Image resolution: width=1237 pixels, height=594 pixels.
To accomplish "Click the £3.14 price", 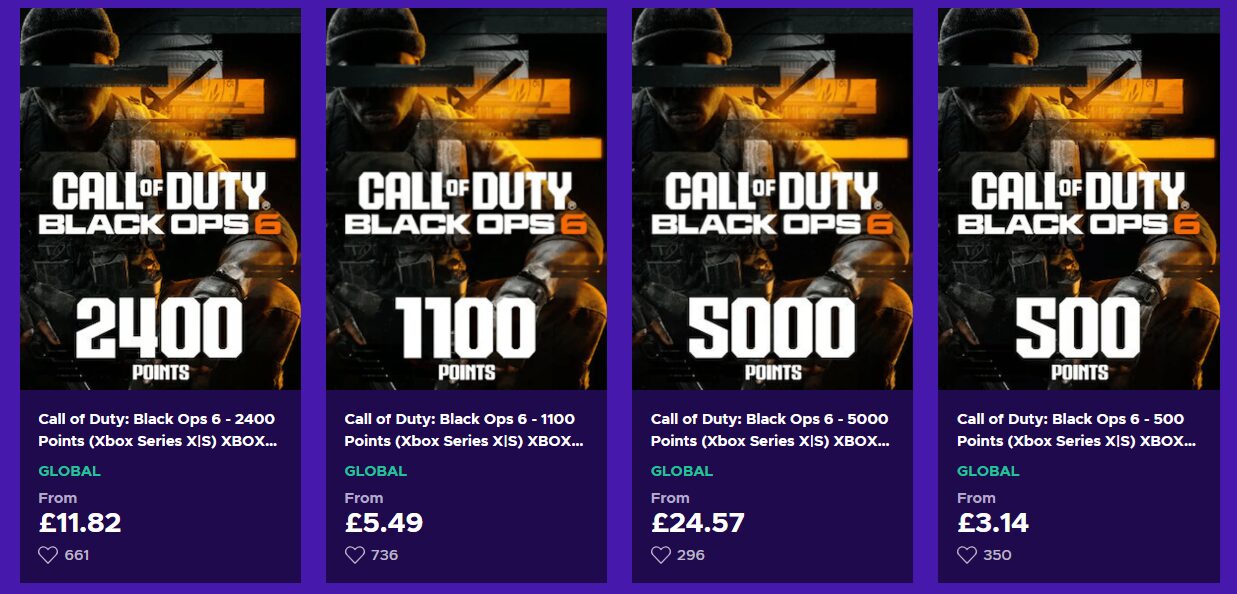I will click(x=993, y=522).
